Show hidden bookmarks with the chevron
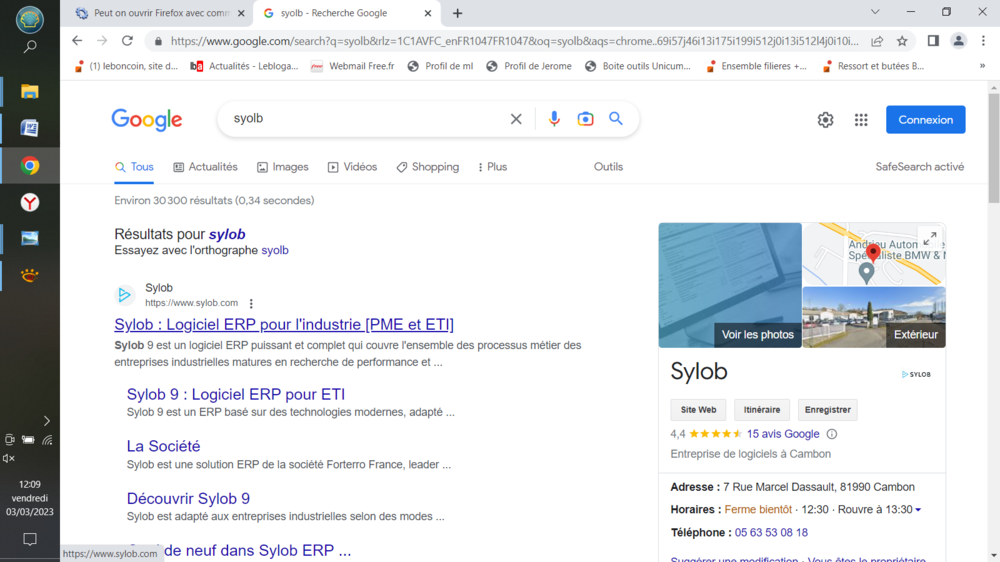This screenshot has width=1000, height=562. (x=982, y=66)
